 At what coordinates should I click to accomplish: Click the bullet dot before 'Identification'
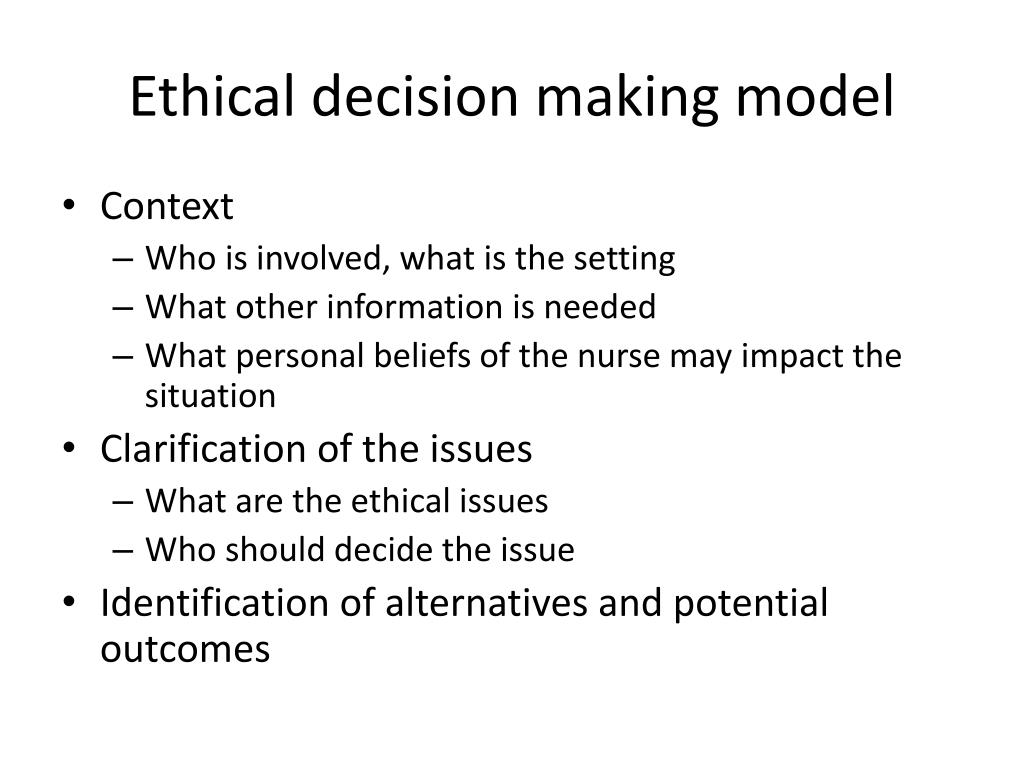point(69,601)
